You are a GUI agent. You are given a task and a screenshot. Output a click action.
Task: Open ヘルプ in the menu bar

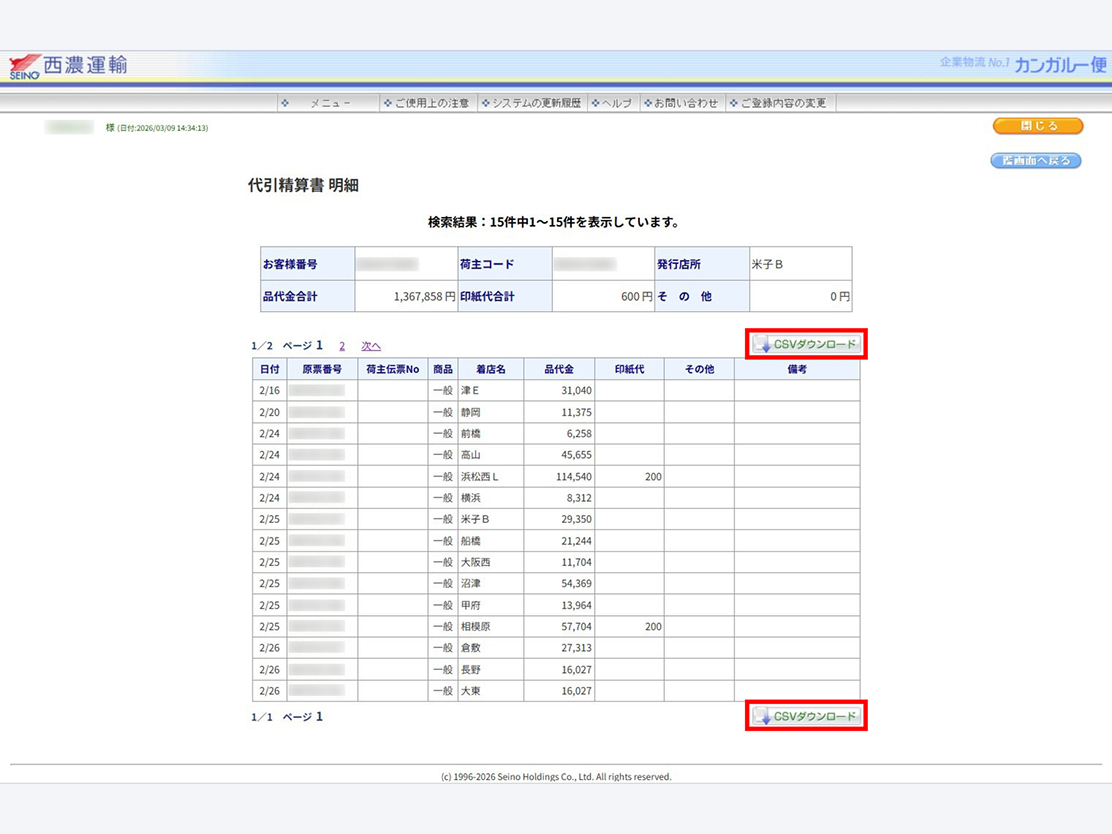(613, 104)
